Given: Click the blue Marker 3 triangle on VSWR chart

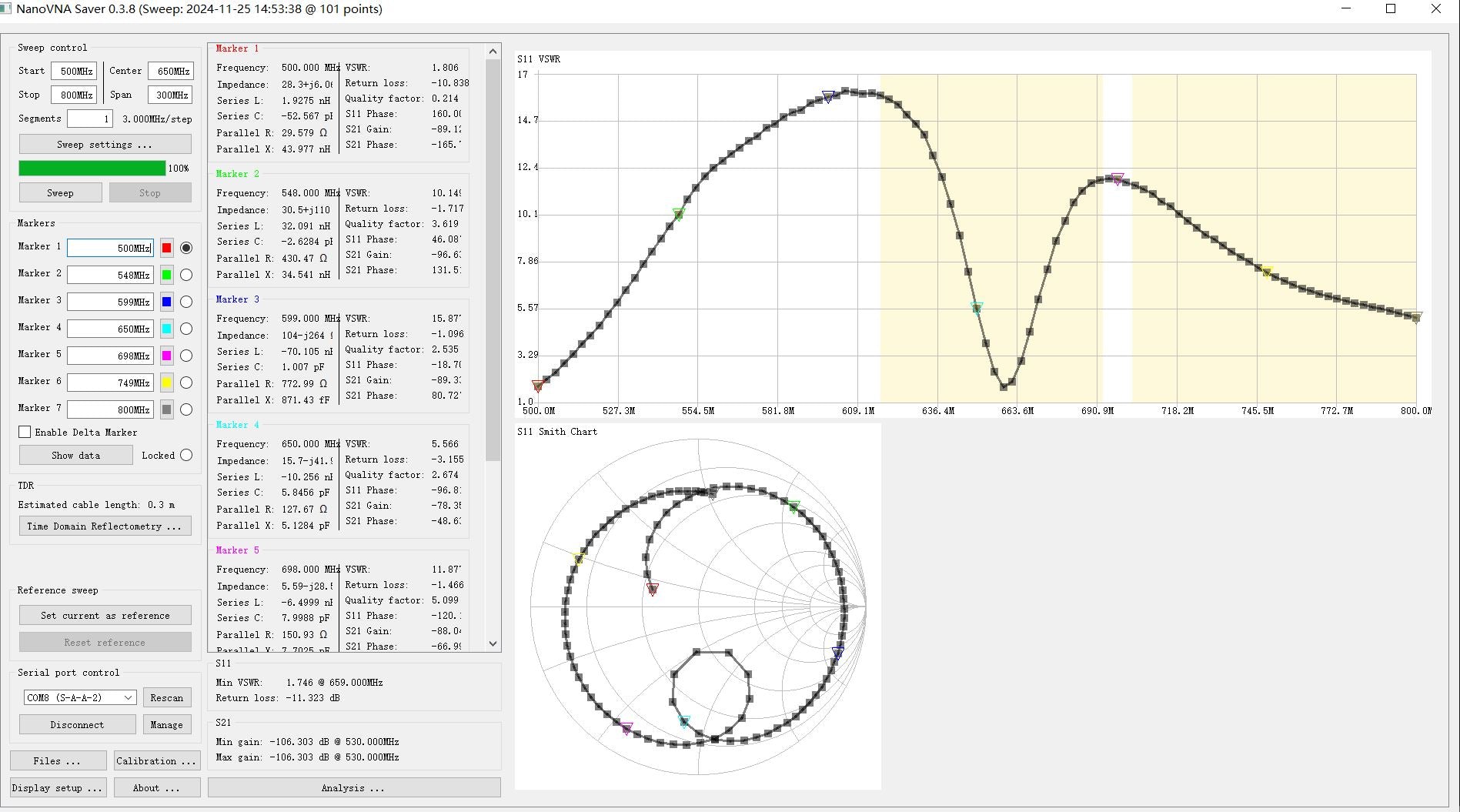Looking at the screenshot, I should tap(828, 95).
